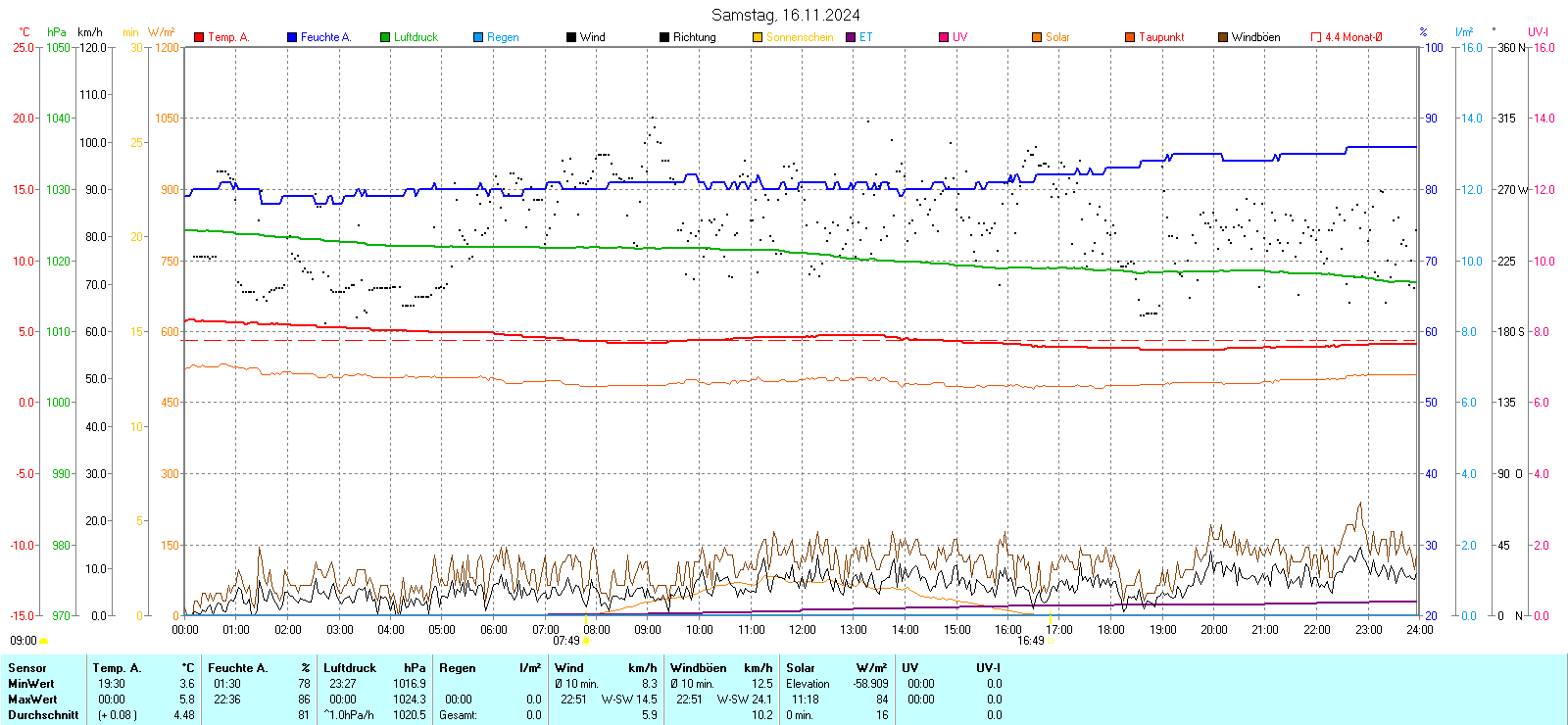
Task: Click the Solar legend label
Action: click(x=1057, y=37)
